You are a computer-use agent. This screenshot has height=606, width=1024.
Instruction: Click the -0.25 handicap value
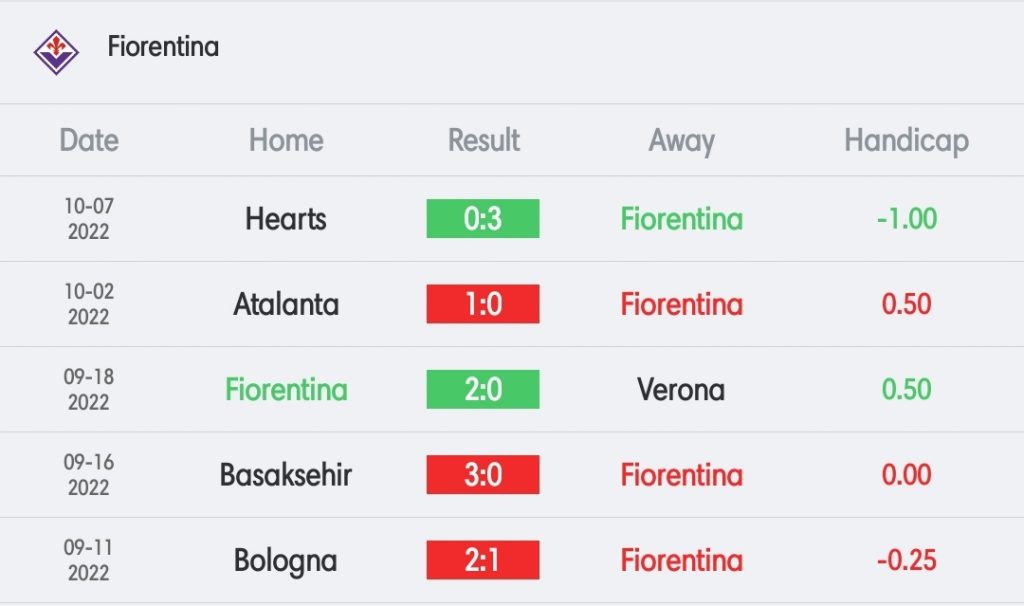point(907,560)
